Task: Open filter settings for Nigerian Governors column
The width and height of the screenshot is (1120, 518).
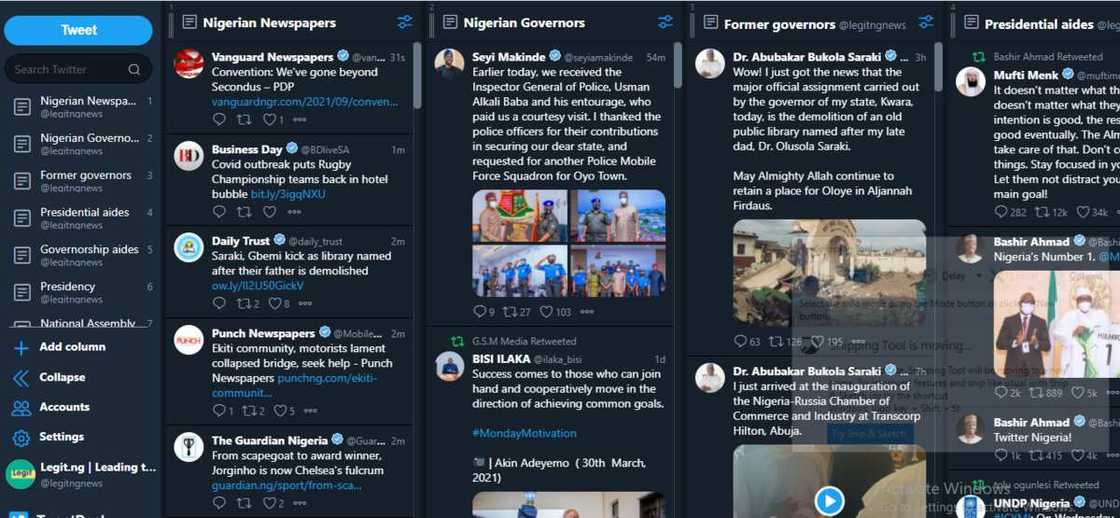Action: pyautogui.click(x=665, y=22)
